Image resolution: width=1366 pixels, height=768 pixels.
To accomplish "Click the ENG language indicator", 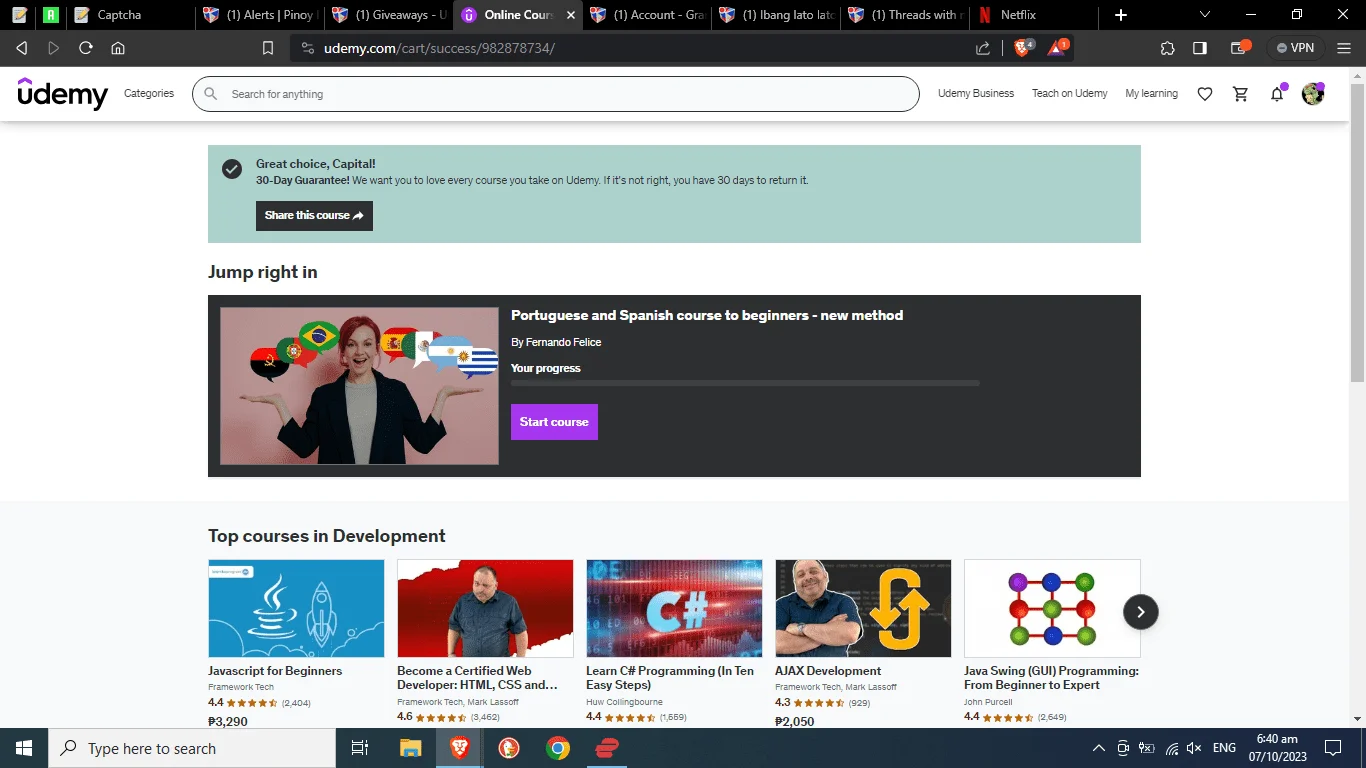I will [1224, 748].
